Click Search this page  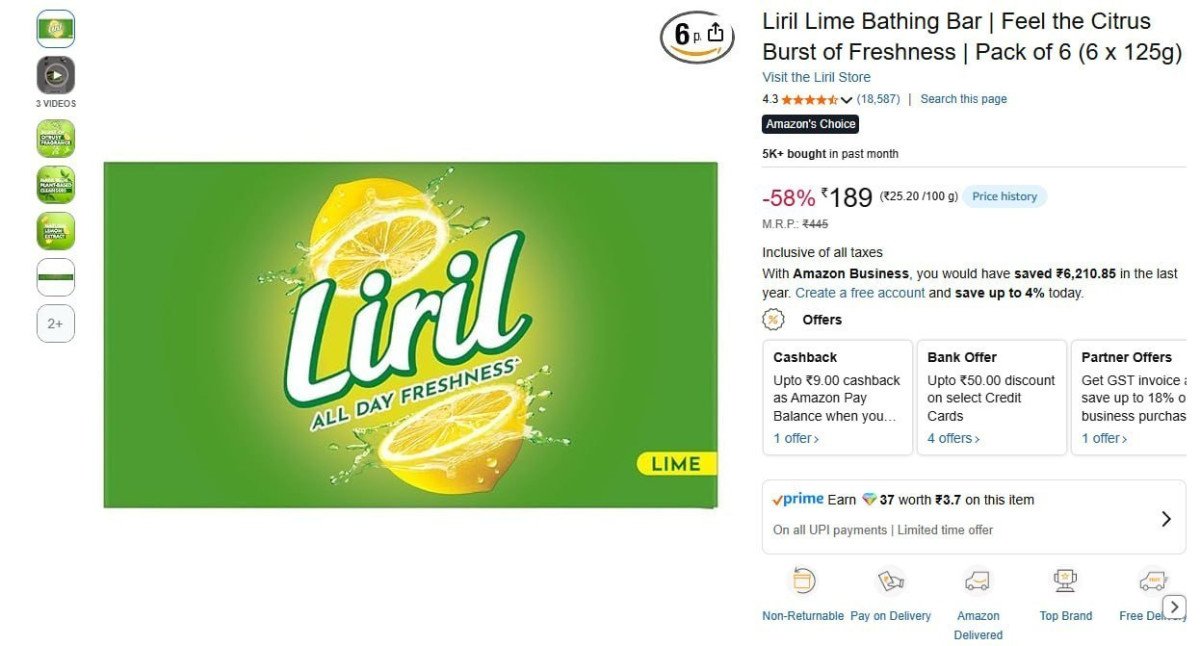(x=963, y=99)
